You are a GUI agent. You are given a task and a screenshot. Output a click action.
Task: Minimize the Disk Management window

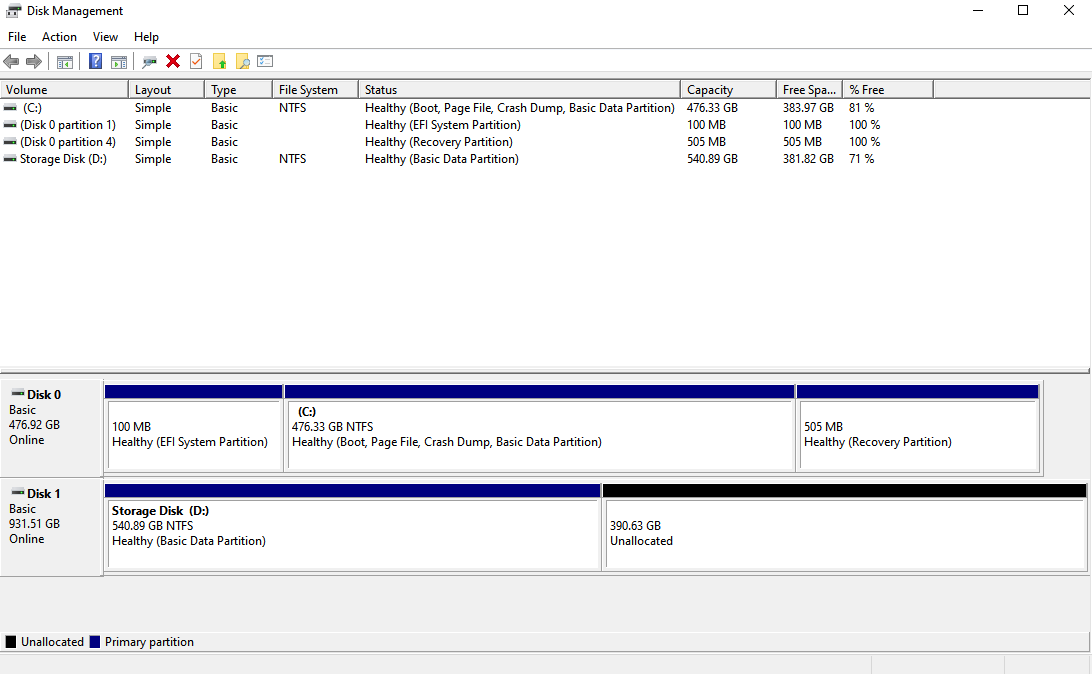point(978,10)
